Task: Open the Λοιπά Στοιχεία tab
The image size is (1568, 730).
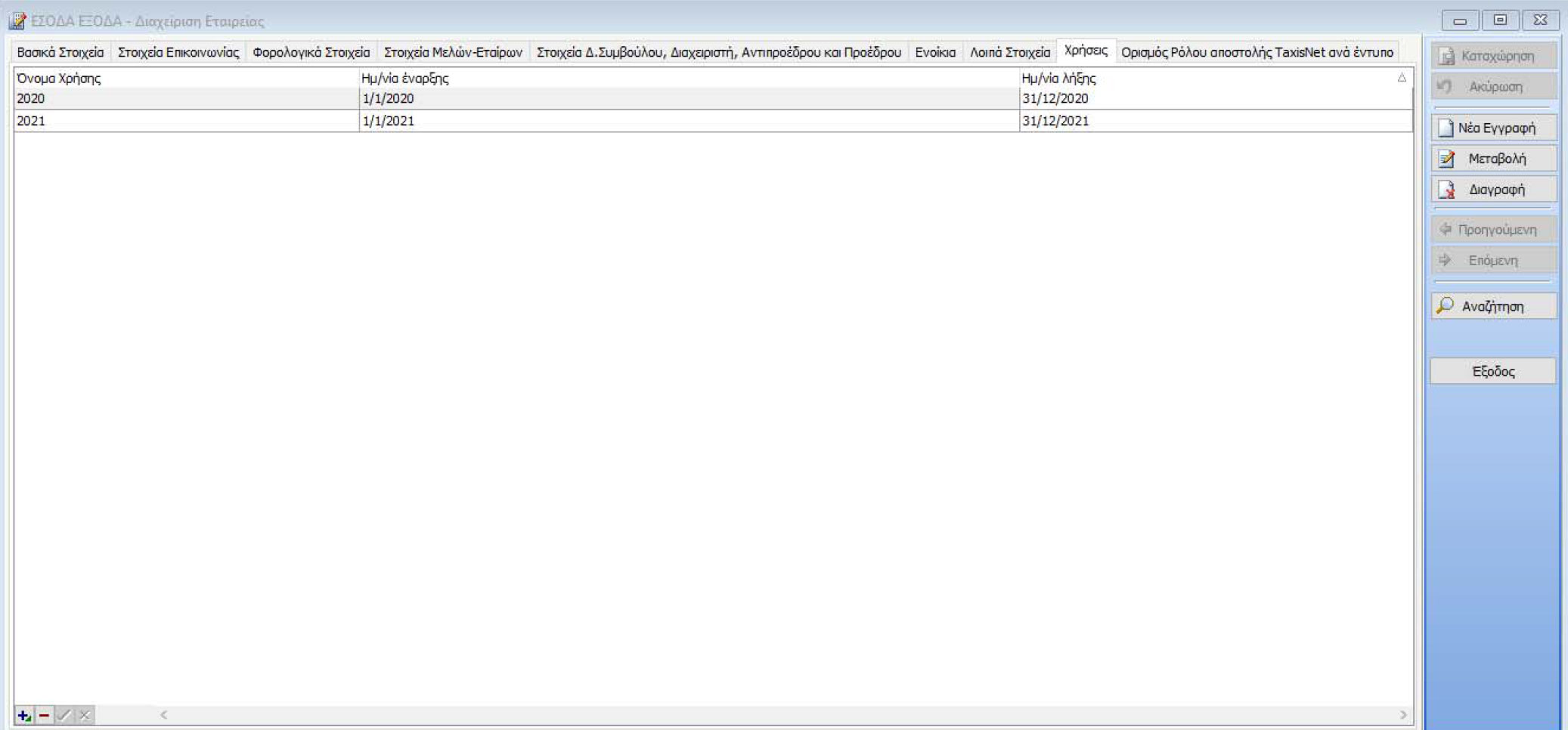Action: 1009,52
